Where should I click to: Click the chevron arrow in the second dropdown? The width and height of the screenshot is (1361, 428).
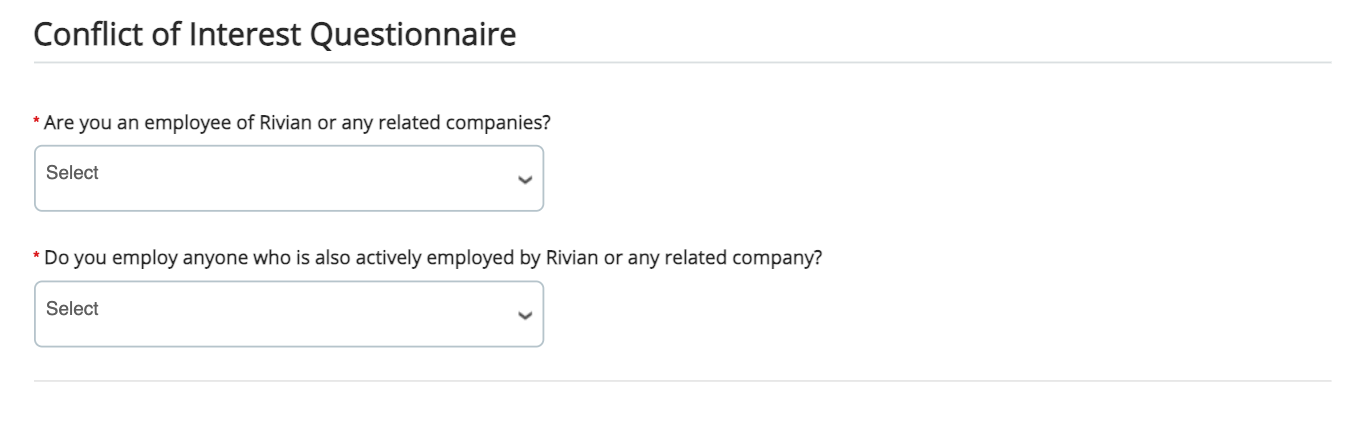point(523,315)
